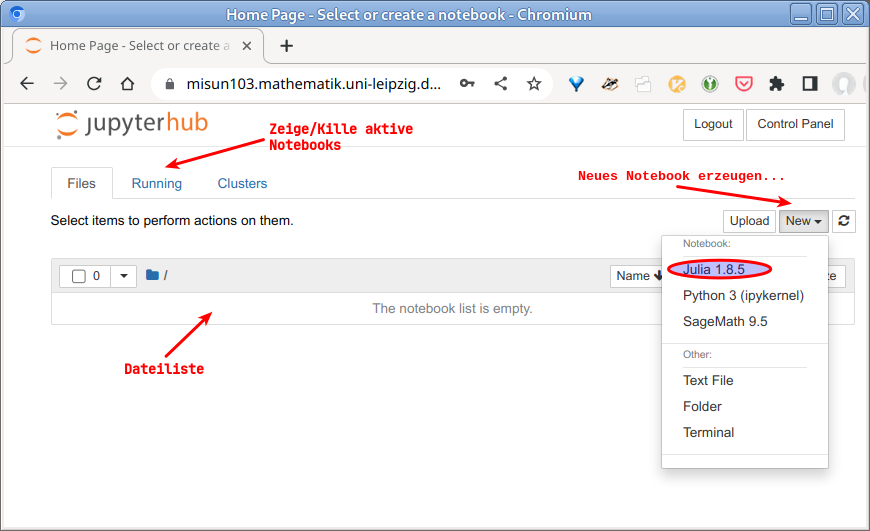Click the green circular extension icon
The image size is (870, 531).
tap(710, 84)
